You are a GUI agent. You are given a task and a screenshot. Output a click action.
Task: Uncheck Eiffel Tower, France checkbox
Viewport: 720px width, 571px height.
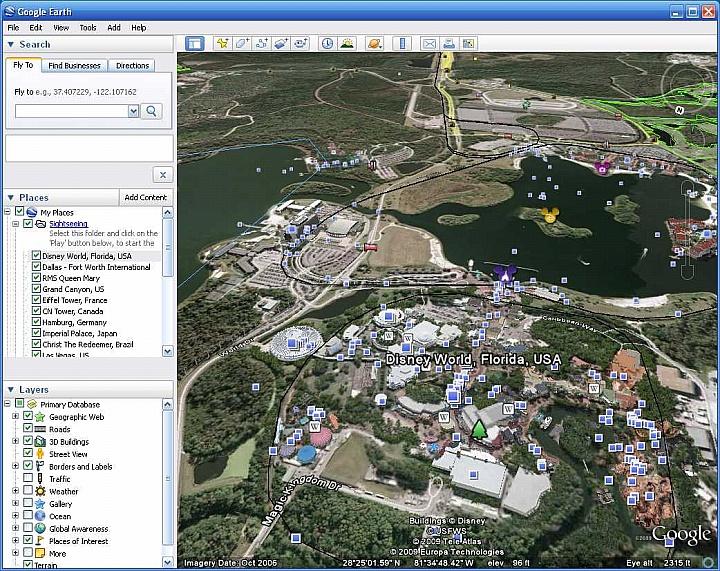[x=36, y=299]
